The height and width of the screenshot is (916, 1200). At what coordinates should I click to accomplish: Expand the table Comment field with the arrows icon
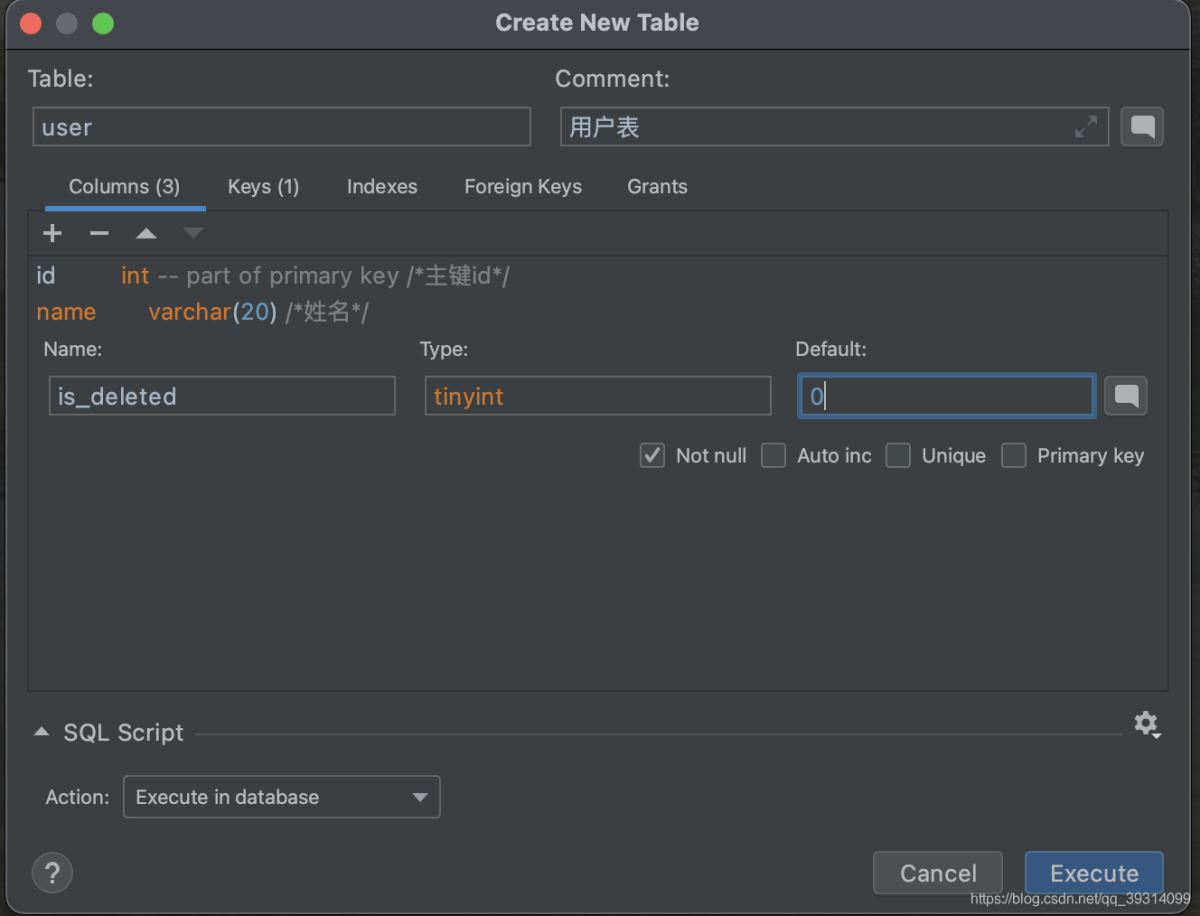pyautogui.click(x=1085, y=127)
